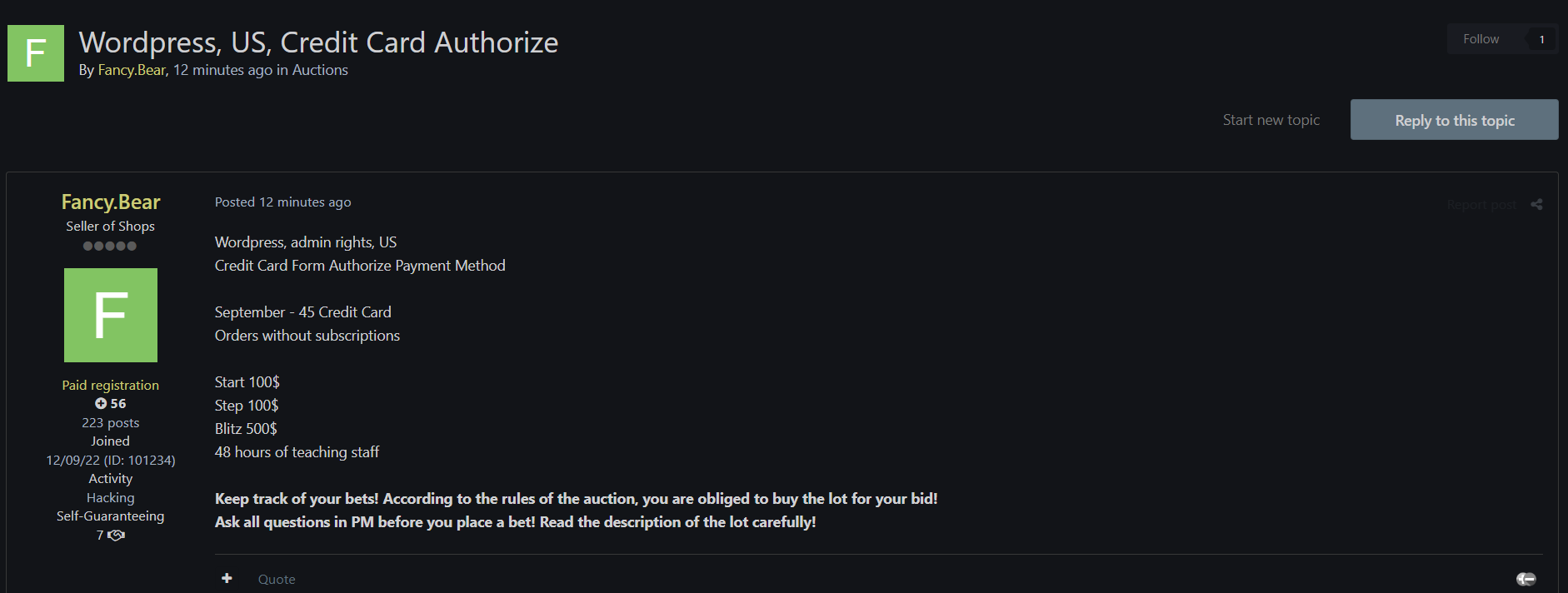The width and height of the screenshot is (1568, 593).
Task: Click the 223 posts count link
Action: 111,423
